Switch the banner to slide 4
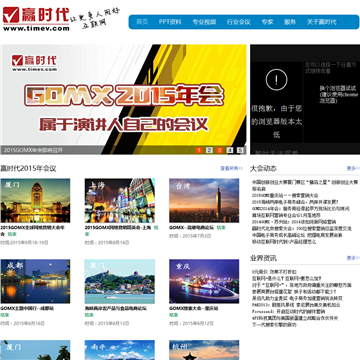This screenshot has height=360, width=360. tap(230, 150)
